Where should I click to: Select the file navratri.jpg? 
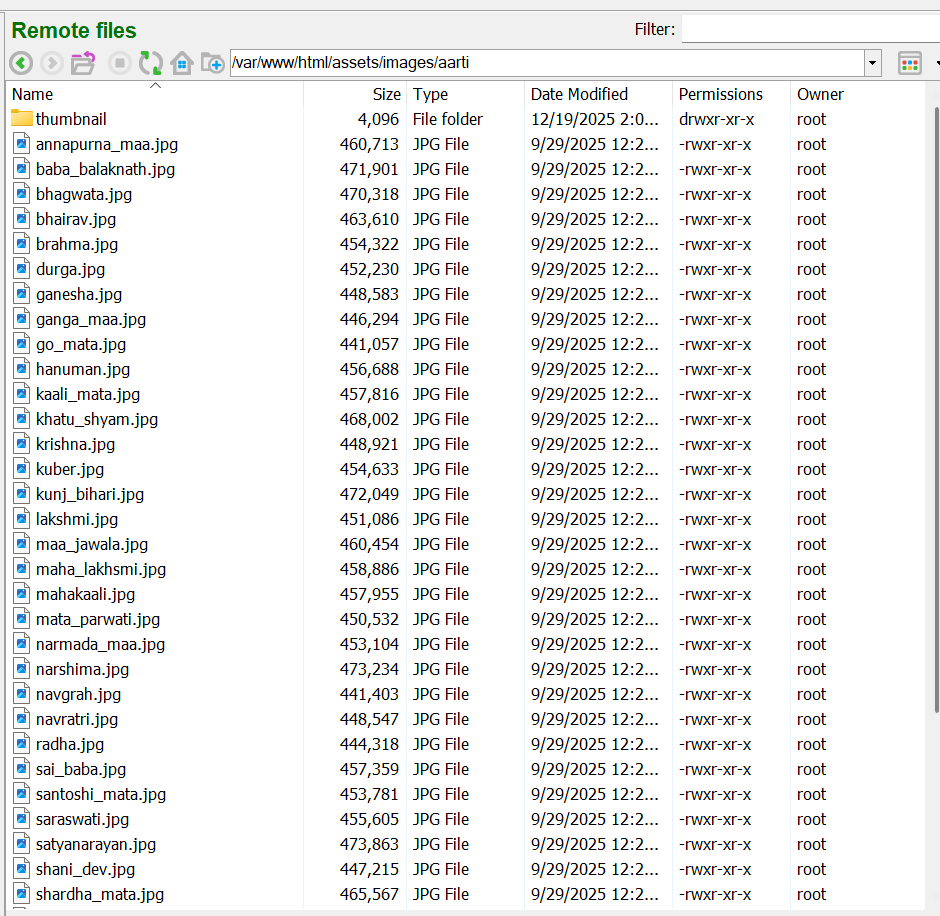click(77, 719)
